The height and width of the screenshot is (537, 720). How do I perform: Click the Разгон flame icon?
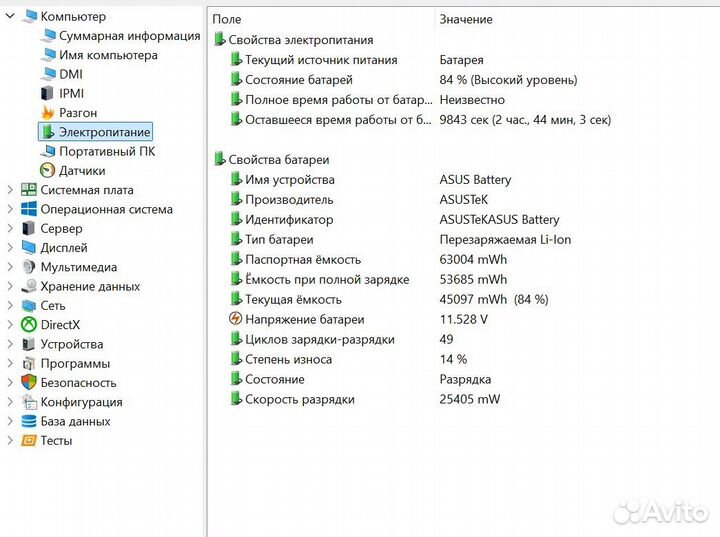click(48, 113)
